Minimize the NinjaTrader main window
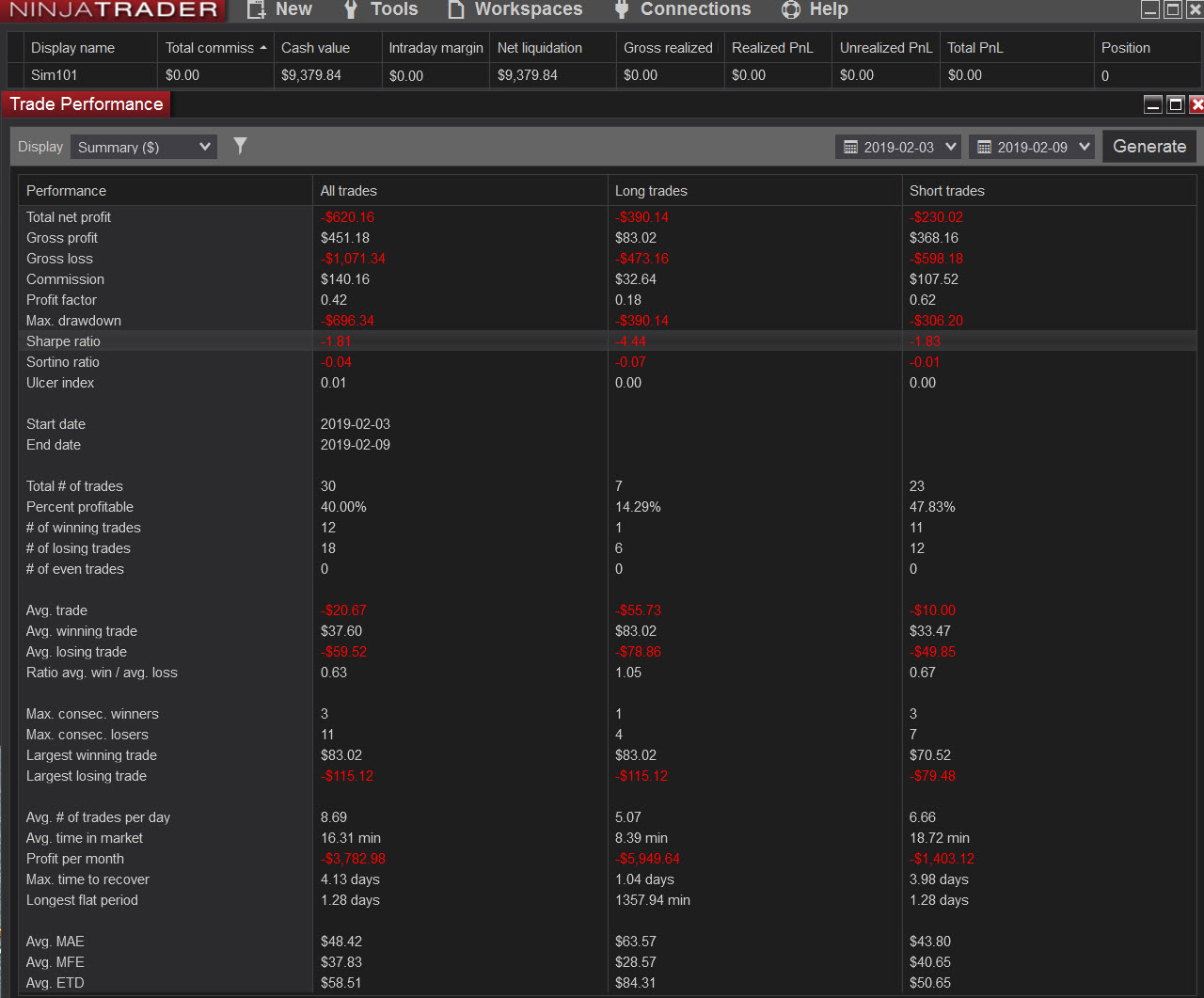1204x998 pixels. coord(1150,9)
